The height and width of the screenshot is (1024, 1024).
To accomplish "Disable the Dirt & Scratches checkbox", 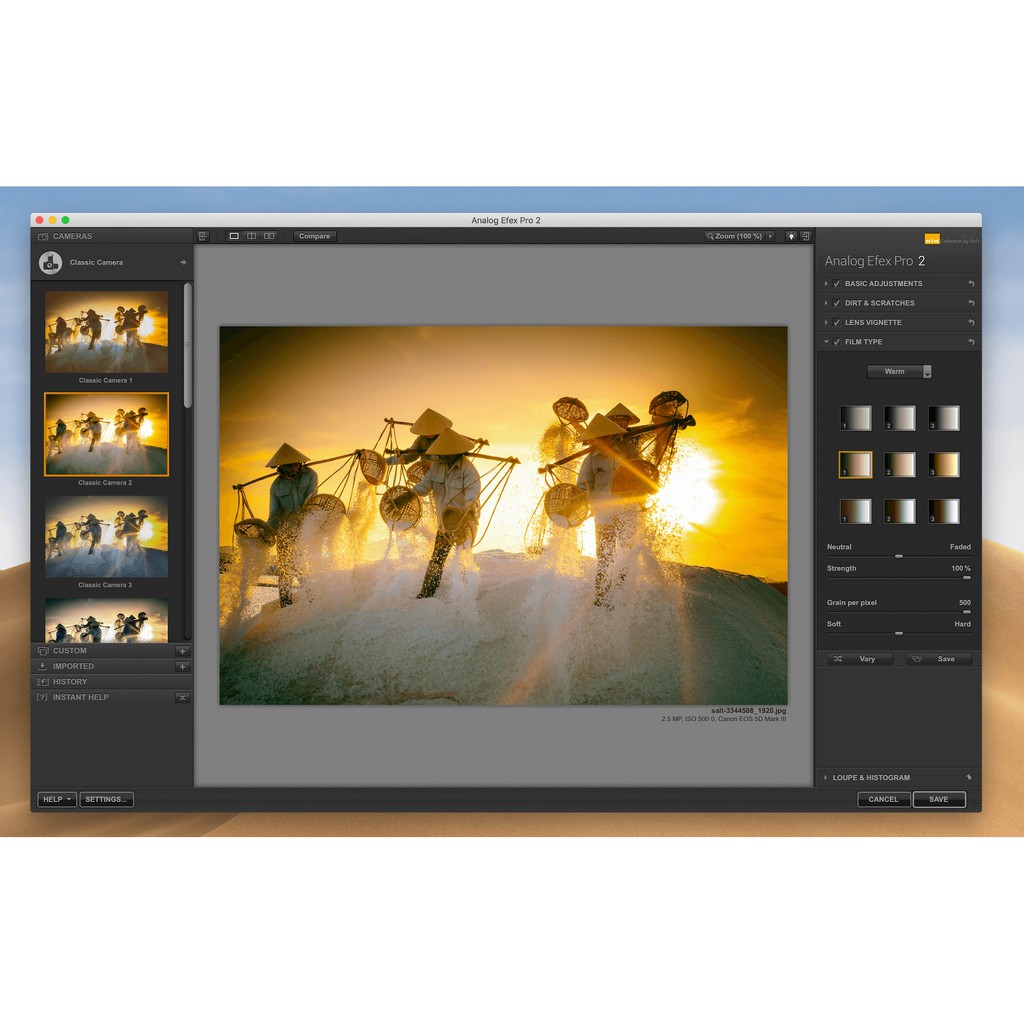I will point(837,303).
